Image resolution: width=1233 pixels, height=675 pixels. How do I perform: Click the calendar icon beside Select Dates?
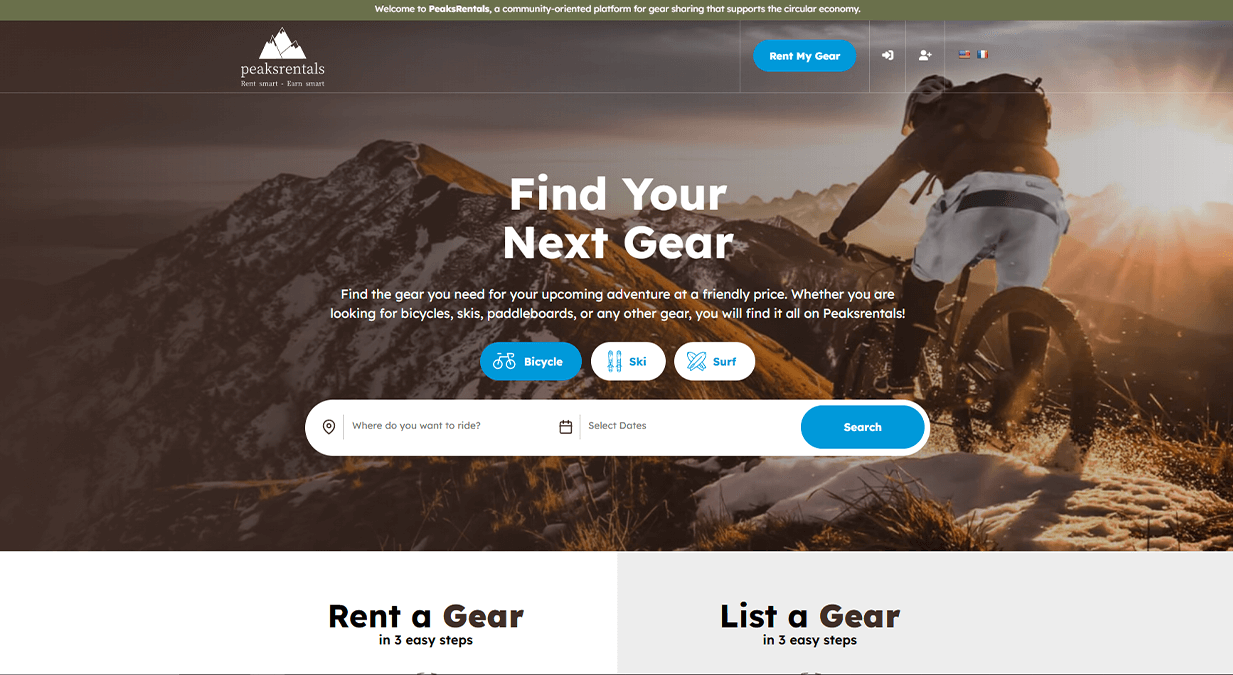[566, 427]
